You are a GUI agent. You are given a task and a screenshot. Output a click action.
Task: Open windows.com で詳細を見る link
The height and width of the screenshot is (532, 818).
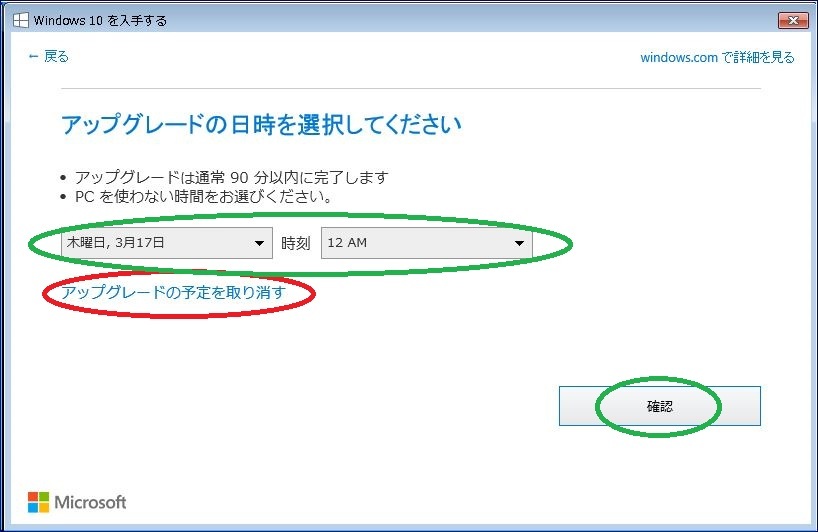(717, 57)
